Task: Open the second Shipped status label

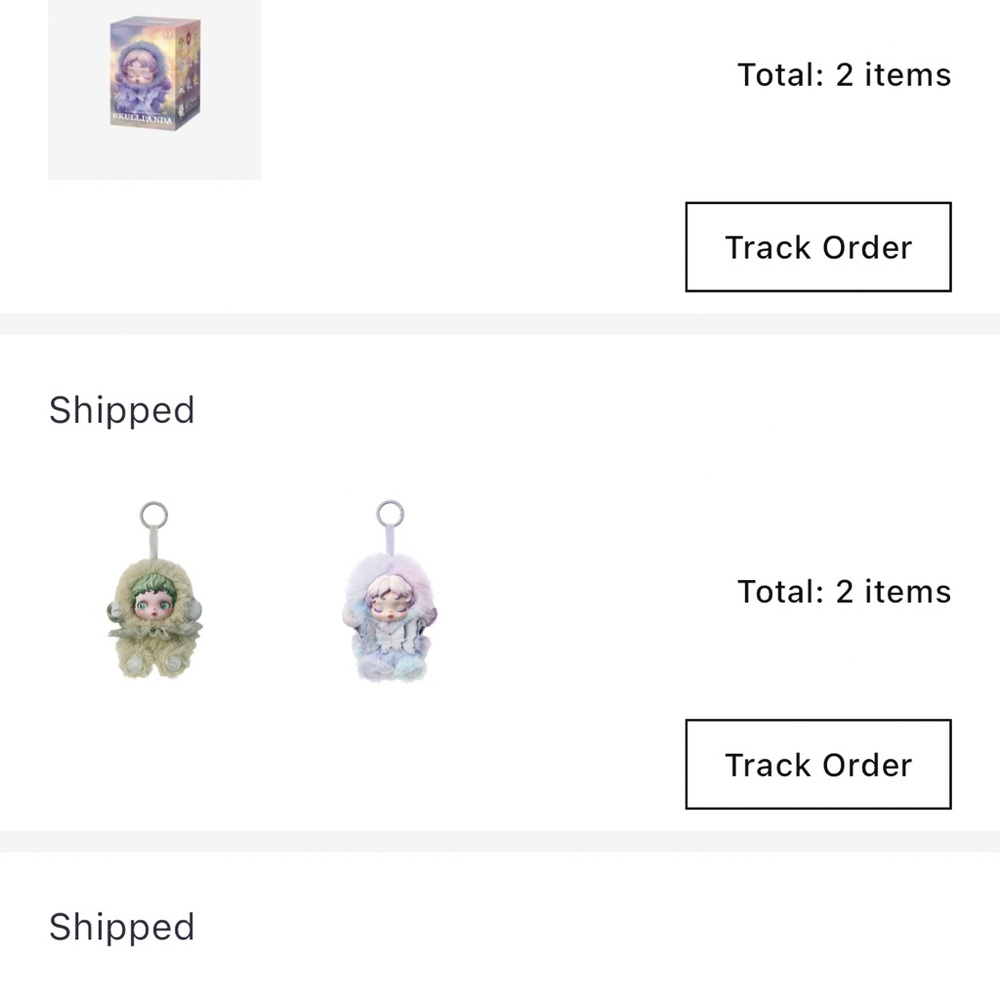Action: pyautogui.click(x=122, y=927)
